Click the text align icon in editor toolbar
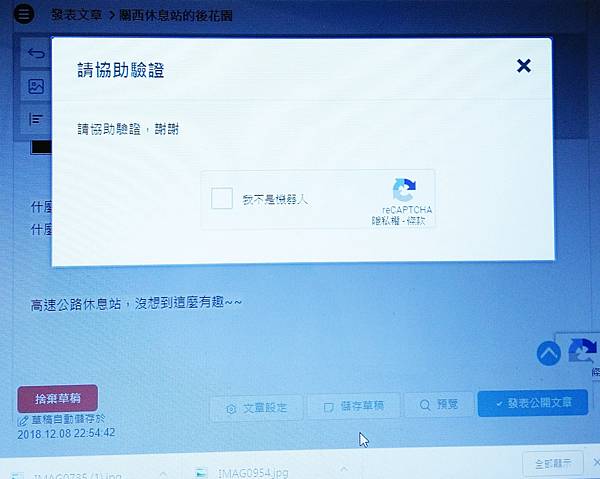600x479 pixels. tap(36, 119)
